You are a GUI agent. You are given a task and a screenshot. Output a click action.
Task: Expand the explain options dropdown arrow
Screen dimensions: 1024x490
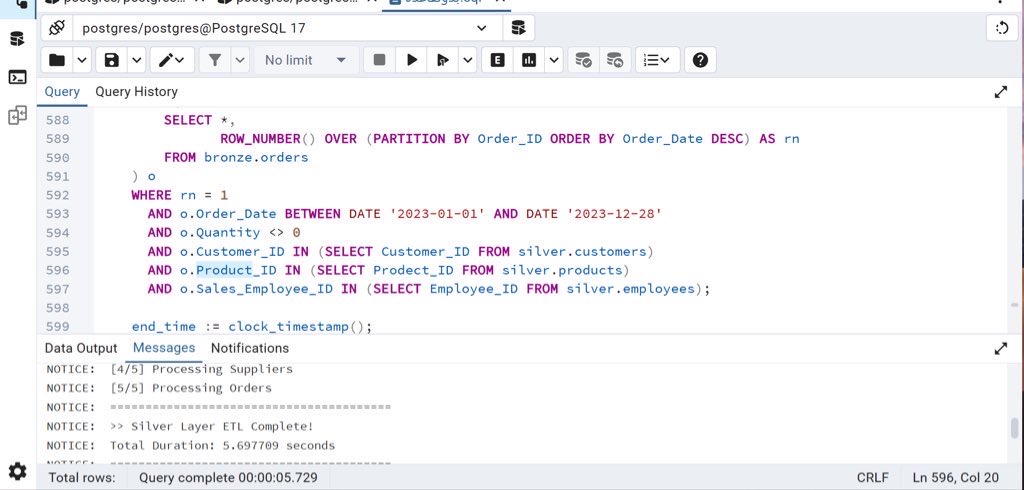[x=554, y=60]
